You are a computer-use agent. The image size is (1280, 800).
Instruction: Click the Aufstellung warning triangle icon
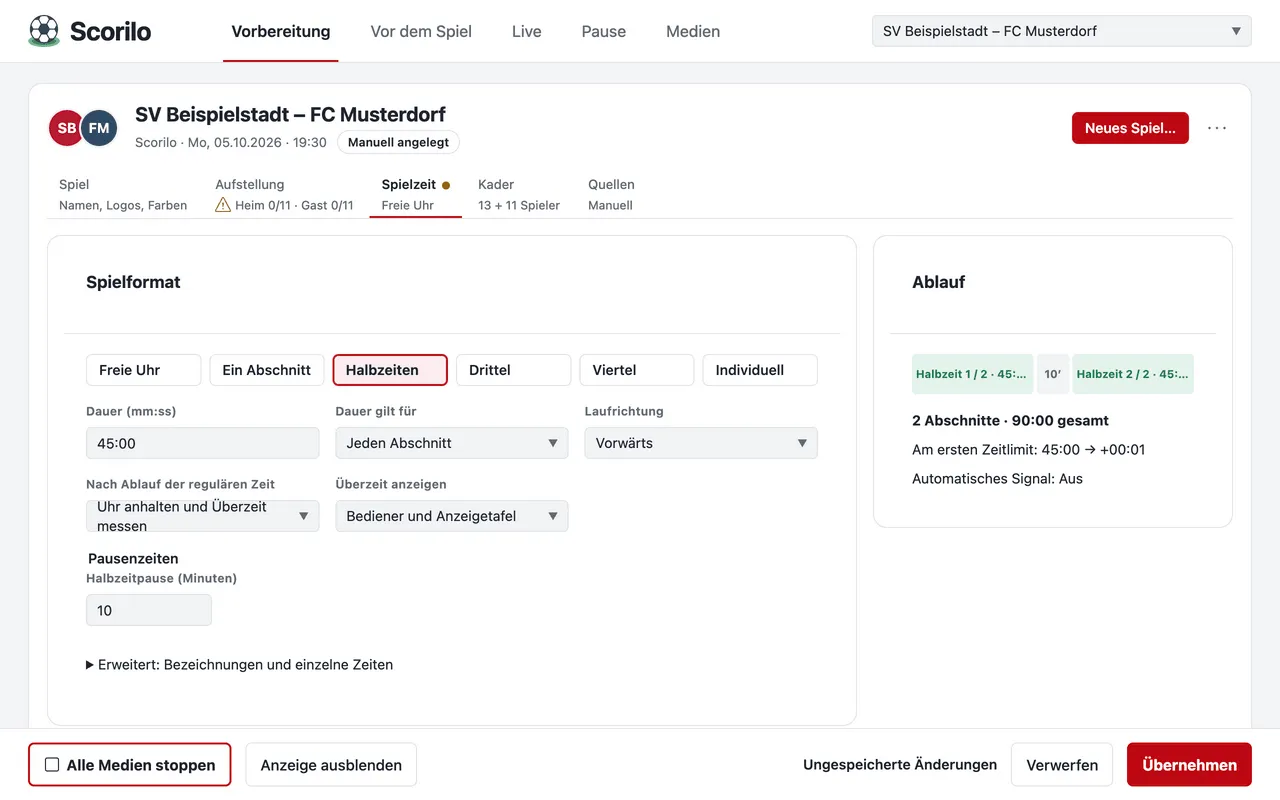(x=223, y=205)
